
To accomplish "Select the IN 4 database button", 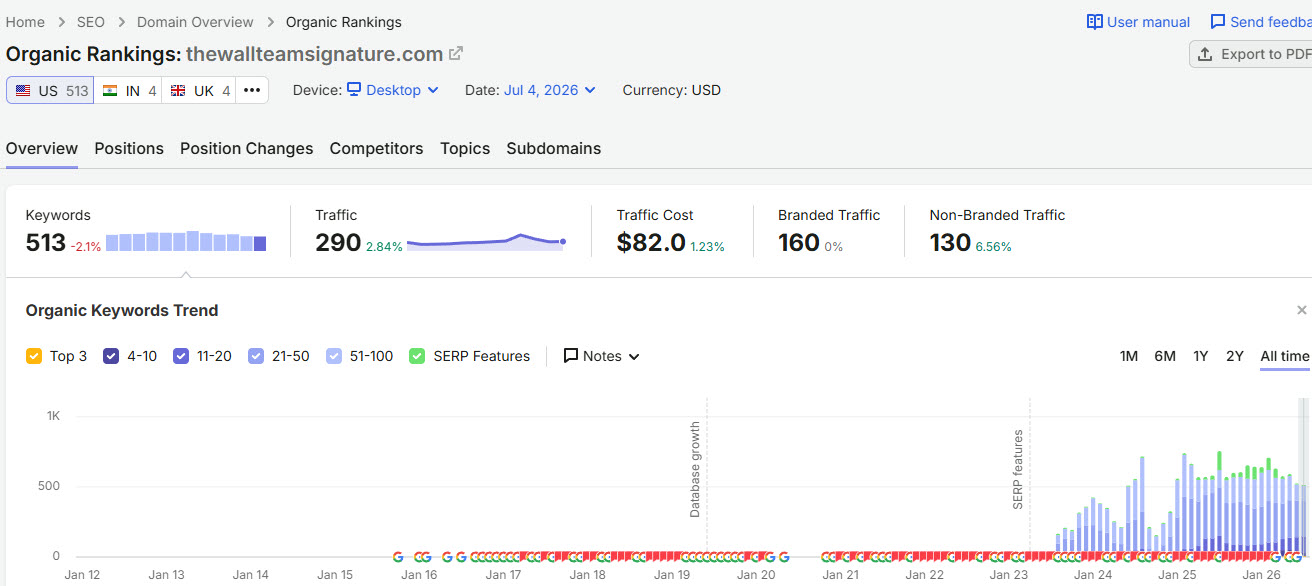I will 128,90.
